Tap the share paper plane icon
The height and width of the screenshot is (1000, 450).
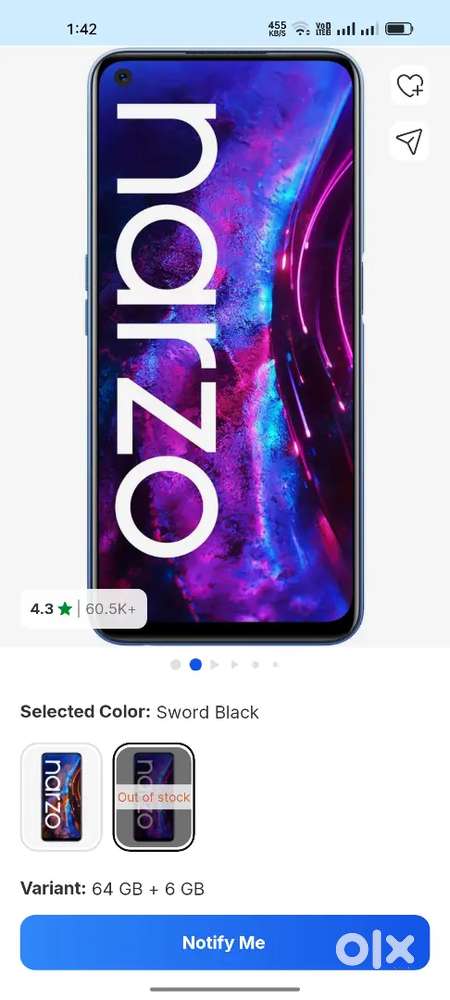[409, 141]
